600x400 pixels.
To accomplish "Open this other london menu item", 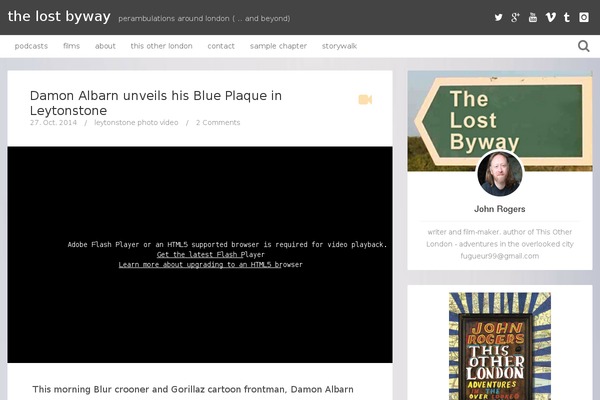I will coord(161,46).
